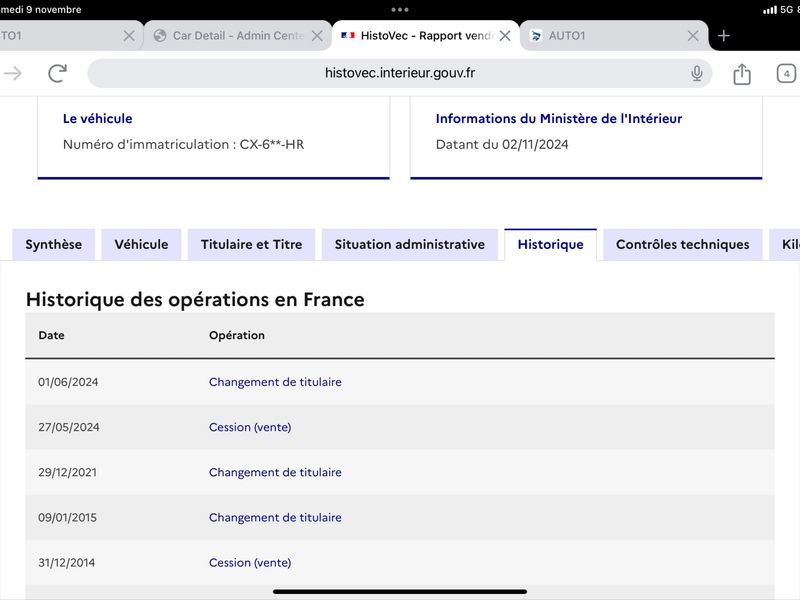Screen dimensions: 800x600
Task: Switch to Car Detail - Admin Center tab
Action: (237, 36)
